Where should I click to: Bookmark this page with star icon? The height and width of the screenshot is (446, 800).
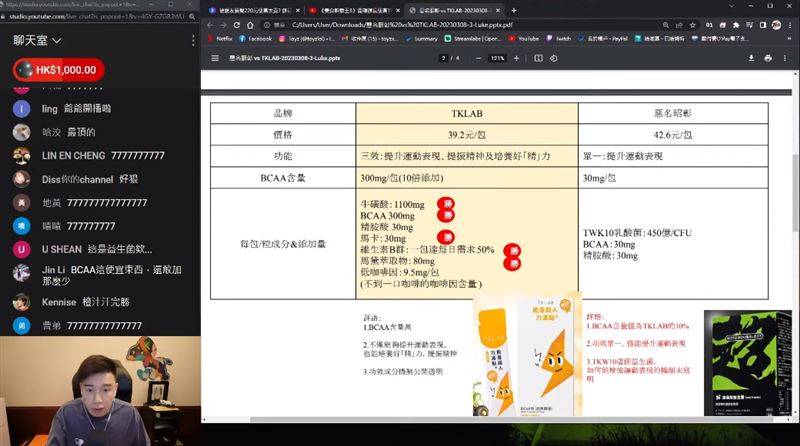(x=692, y=24)
